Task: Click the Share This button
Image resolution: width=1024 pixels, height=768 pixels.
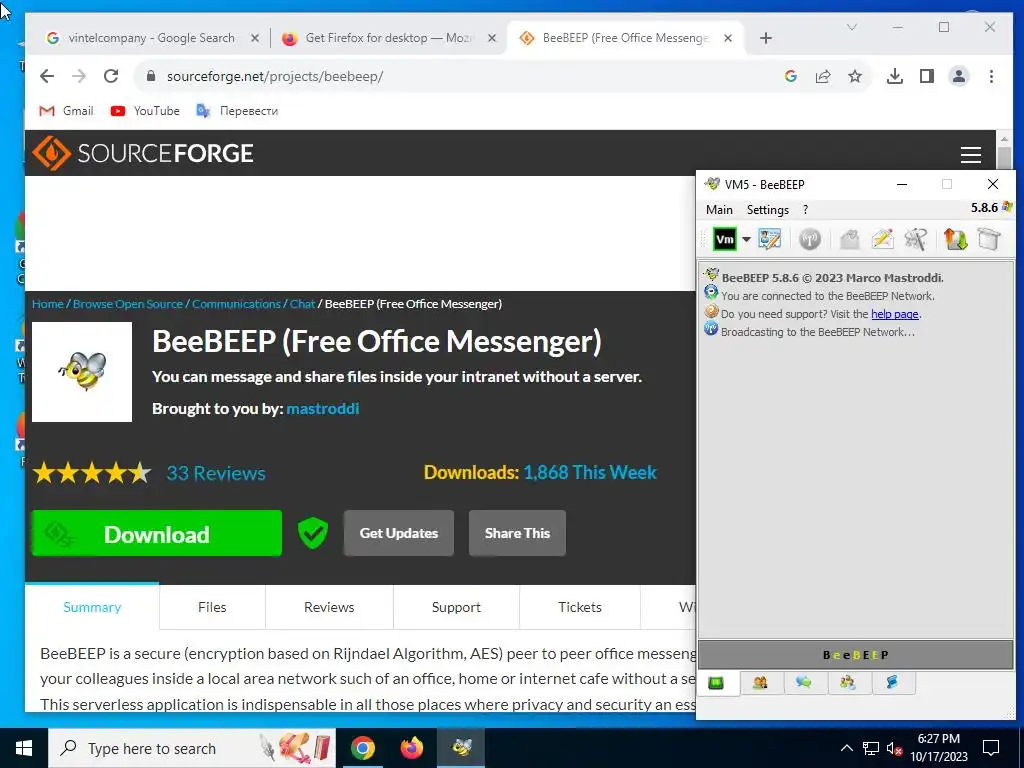Action: [x=517, y=534]
